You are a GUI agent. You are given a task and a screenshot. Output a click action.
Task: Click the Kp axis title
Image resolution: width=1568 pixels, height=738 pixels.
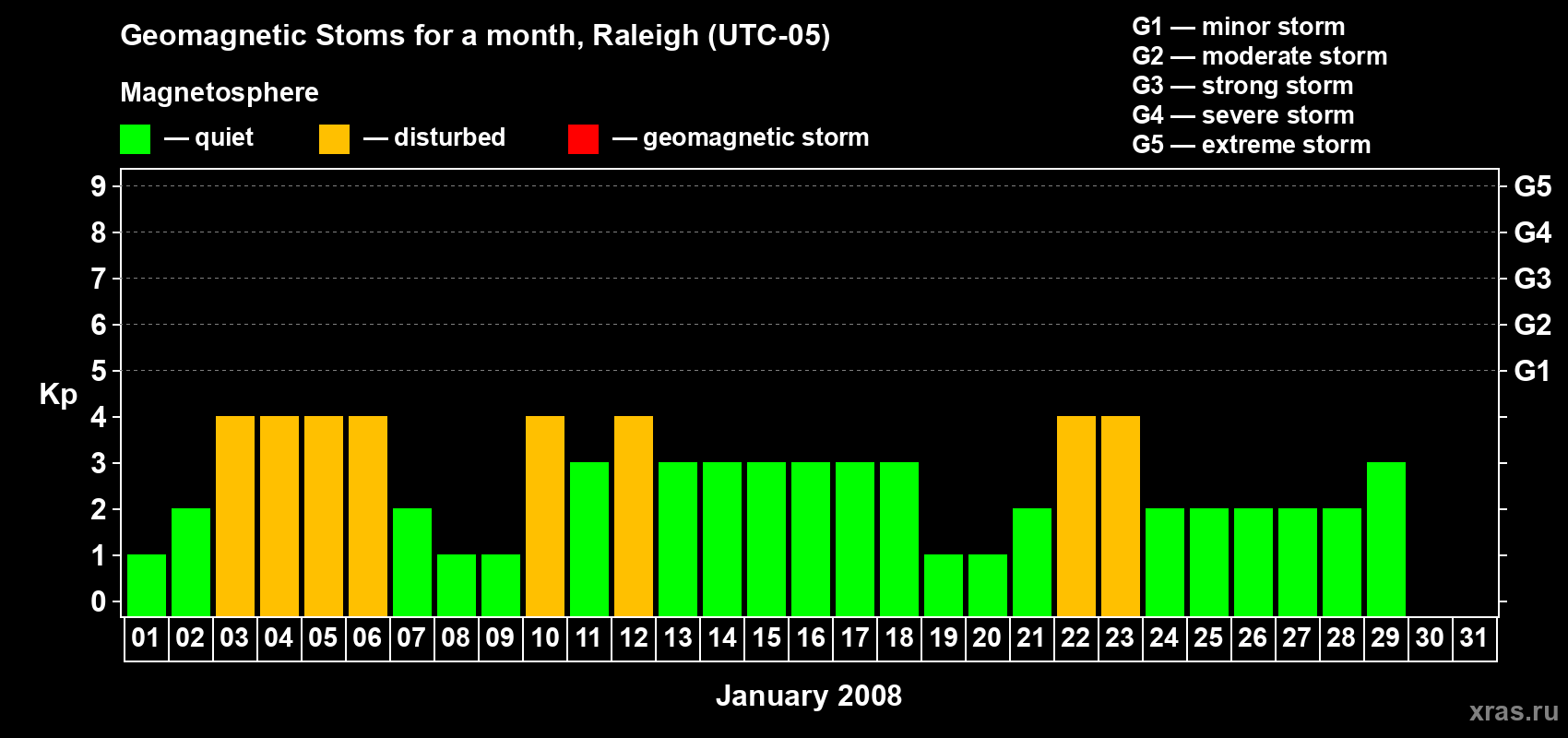click(x=58, y=395)
